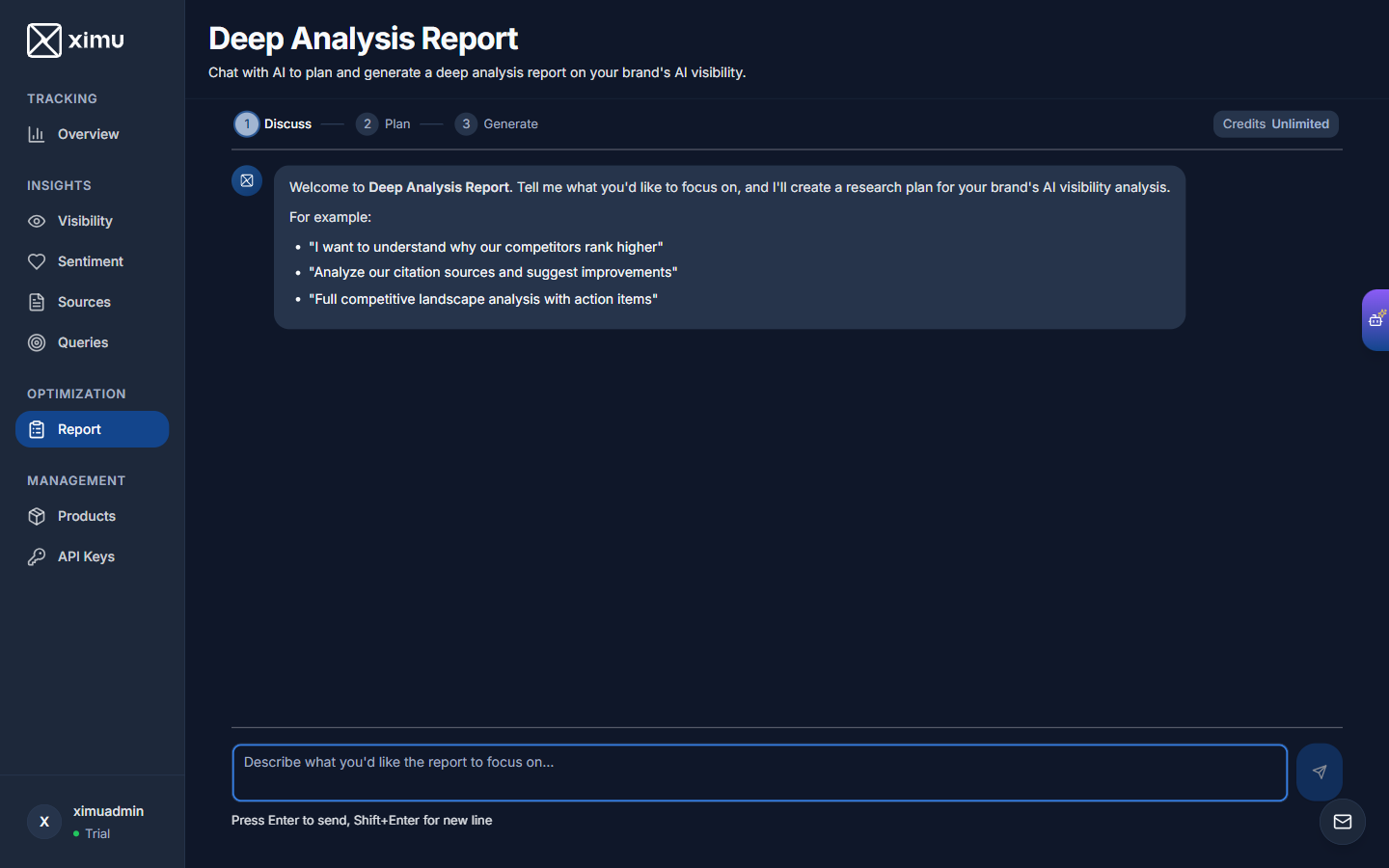Viewport: 1389px width, 868px height.
Task: Open Products management page
Action: coord(92,516)
